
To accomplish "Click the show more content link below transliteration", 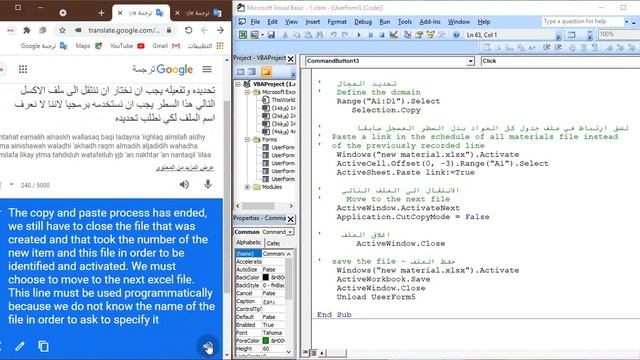I will point(185,168).
